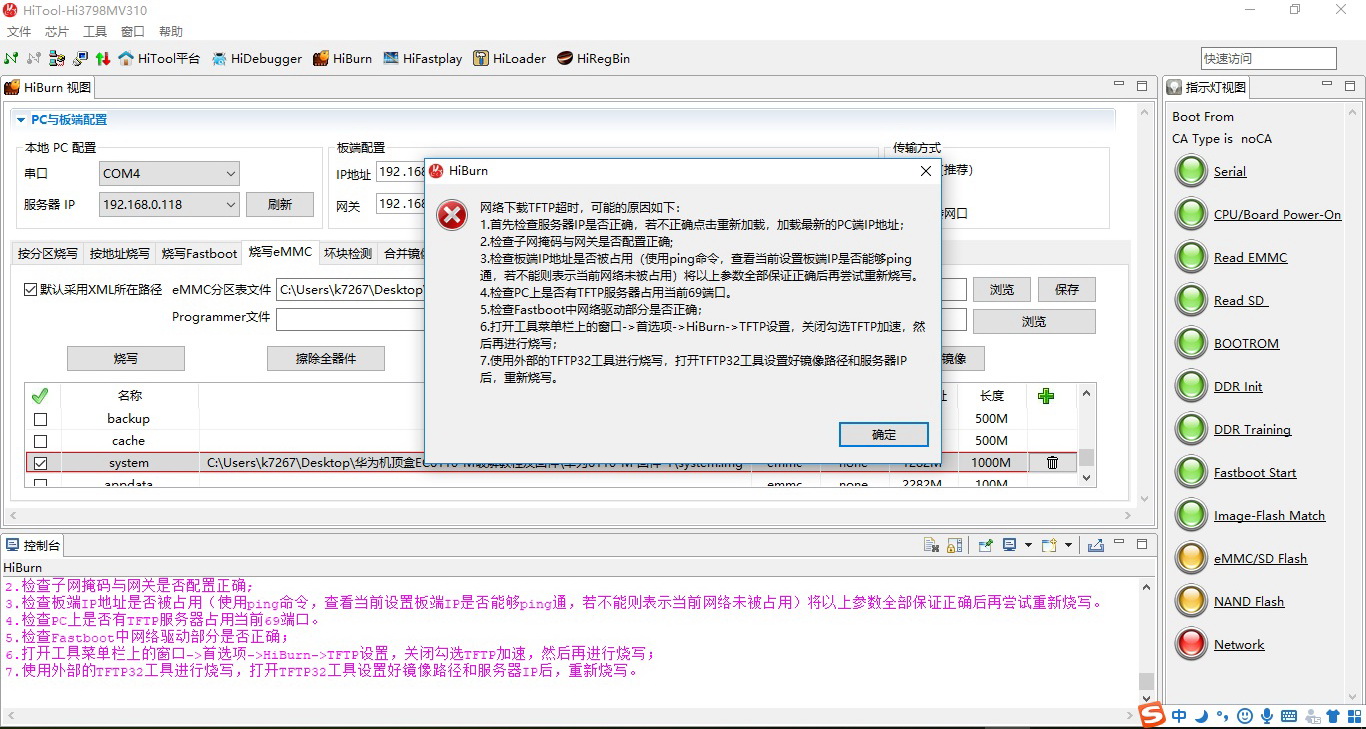Click the 擦除全器件 button

(326, 358)
